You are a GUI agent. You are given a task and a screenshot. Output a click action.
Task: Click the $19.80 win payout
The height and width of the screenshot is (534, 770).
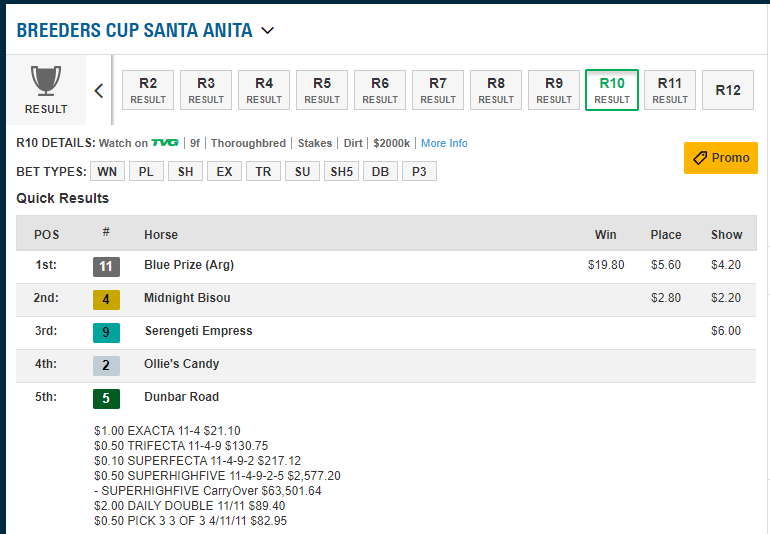point(606,265)
